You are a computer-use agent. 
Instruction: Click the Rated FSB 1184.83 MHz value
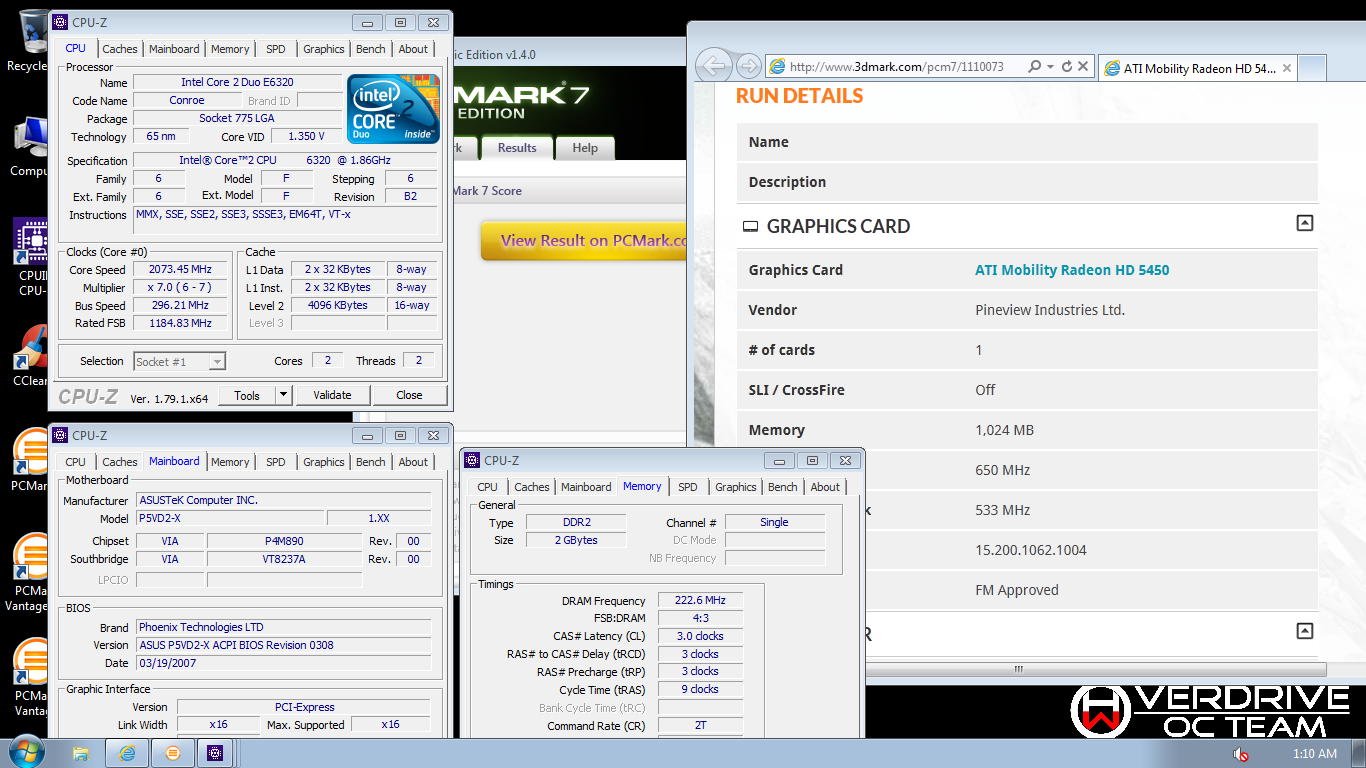[x=179, y=324]
